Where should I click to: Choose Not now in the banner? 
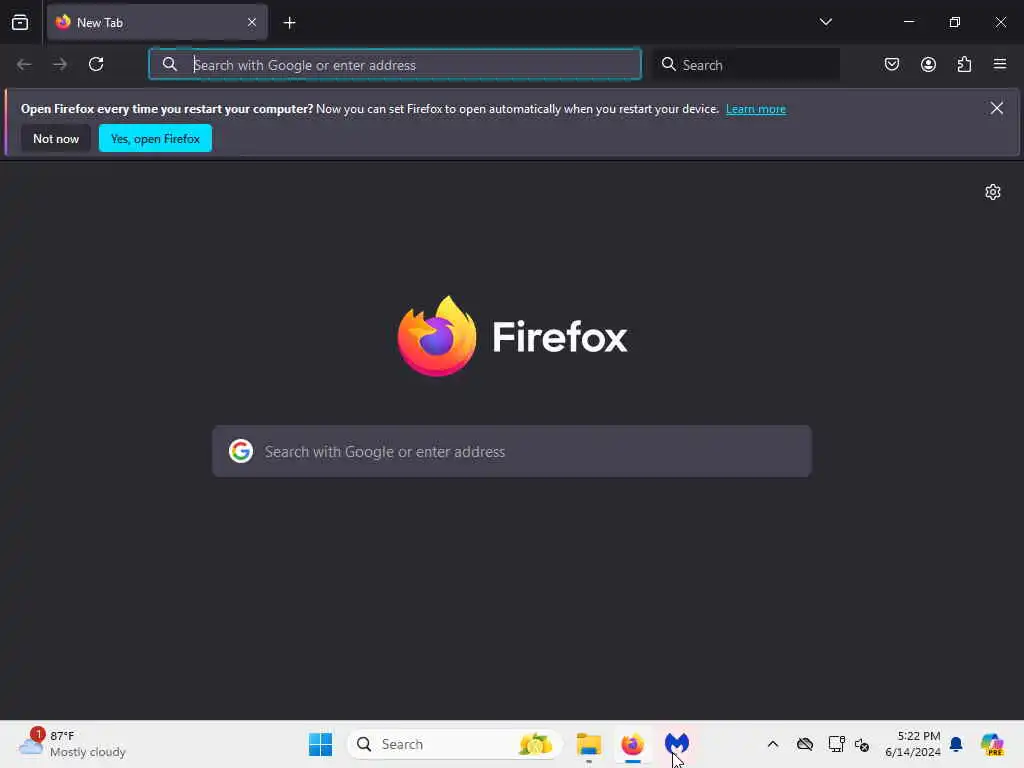[x=56, y=138]
